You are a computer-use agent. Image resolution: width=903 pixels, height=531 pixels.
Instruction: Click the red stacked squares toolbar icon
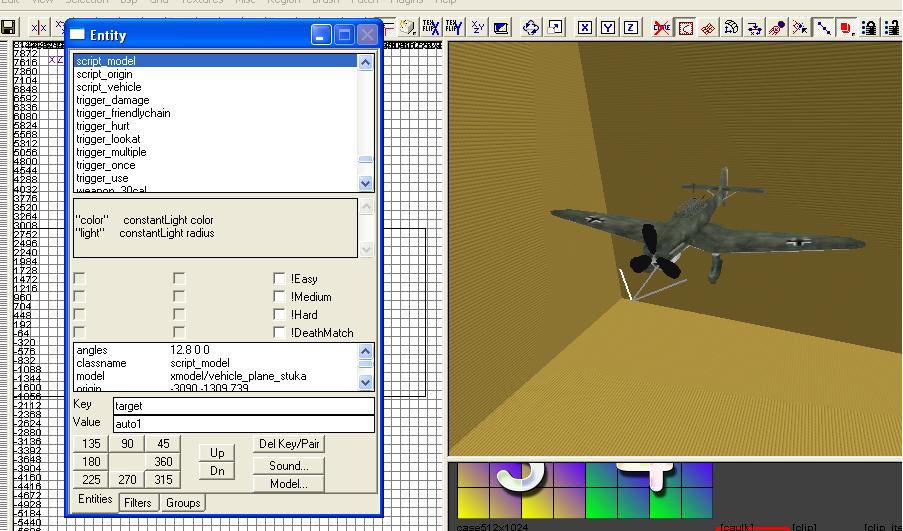(x=846, y=27)
